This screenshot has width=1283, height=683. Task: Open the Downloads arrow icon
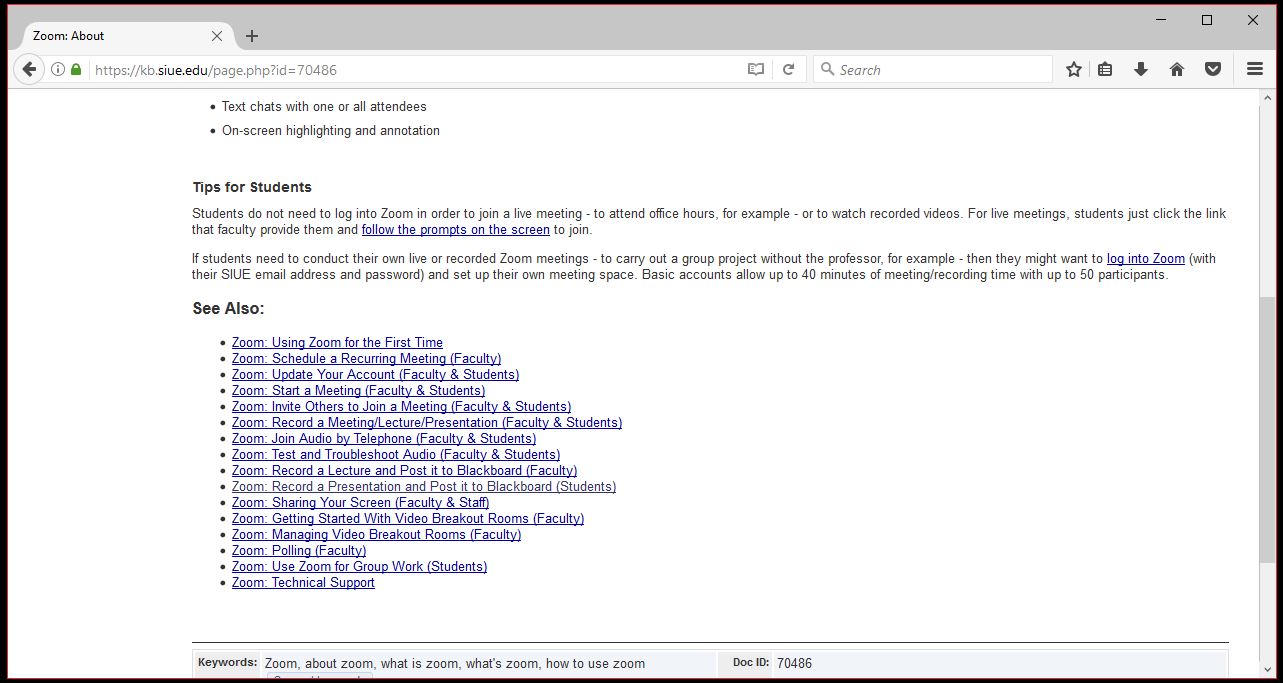[1140, 69]
